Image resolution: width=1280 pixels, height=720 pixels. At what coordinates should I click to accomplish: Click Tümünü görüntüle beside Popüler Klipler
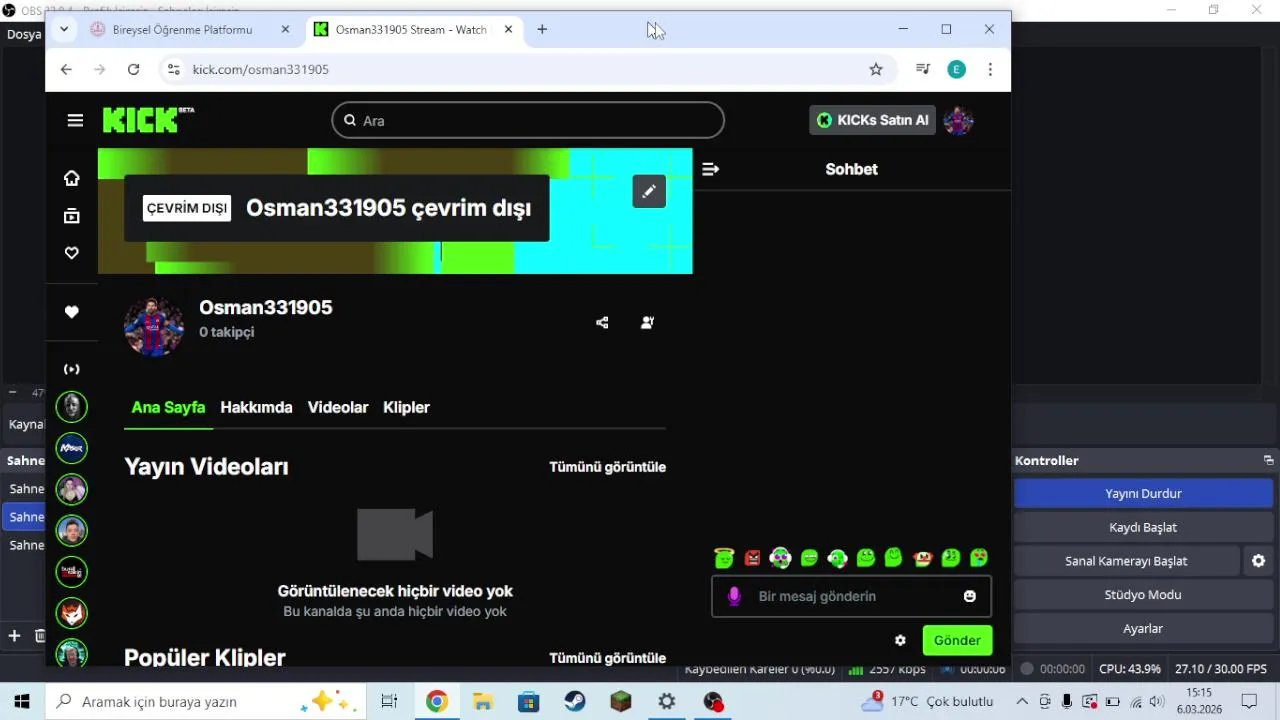[x=607, y=658]
